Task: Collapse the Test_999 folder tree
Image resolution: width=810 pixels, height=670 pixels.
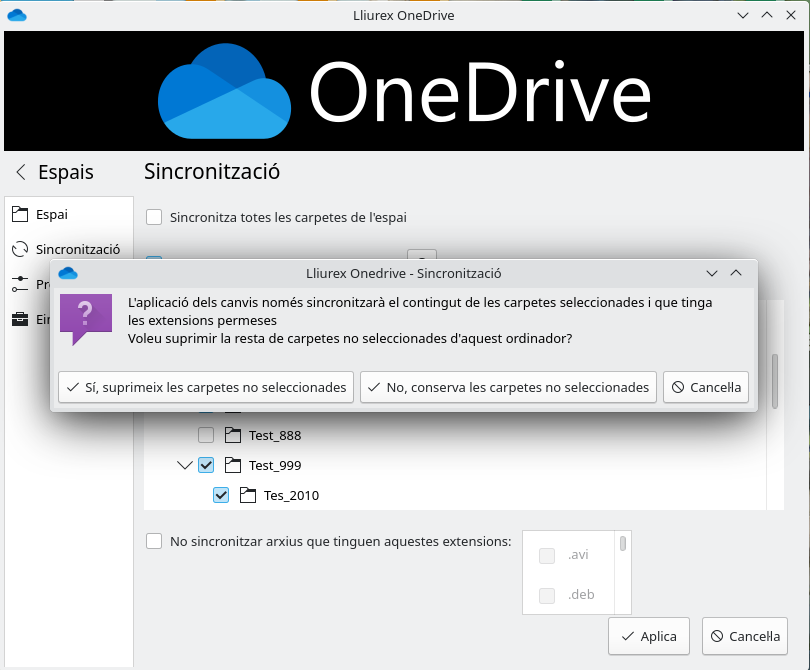Action: point(184,465)
